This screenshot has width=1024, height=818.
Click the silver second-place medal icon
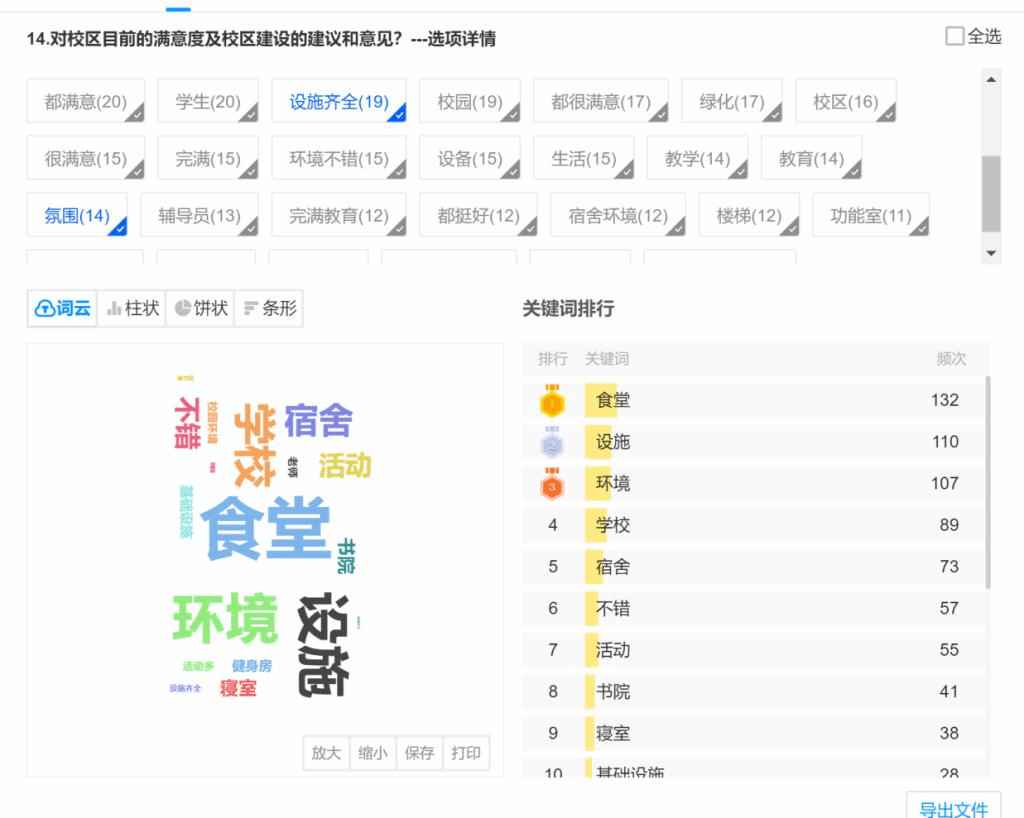[553, 443]
